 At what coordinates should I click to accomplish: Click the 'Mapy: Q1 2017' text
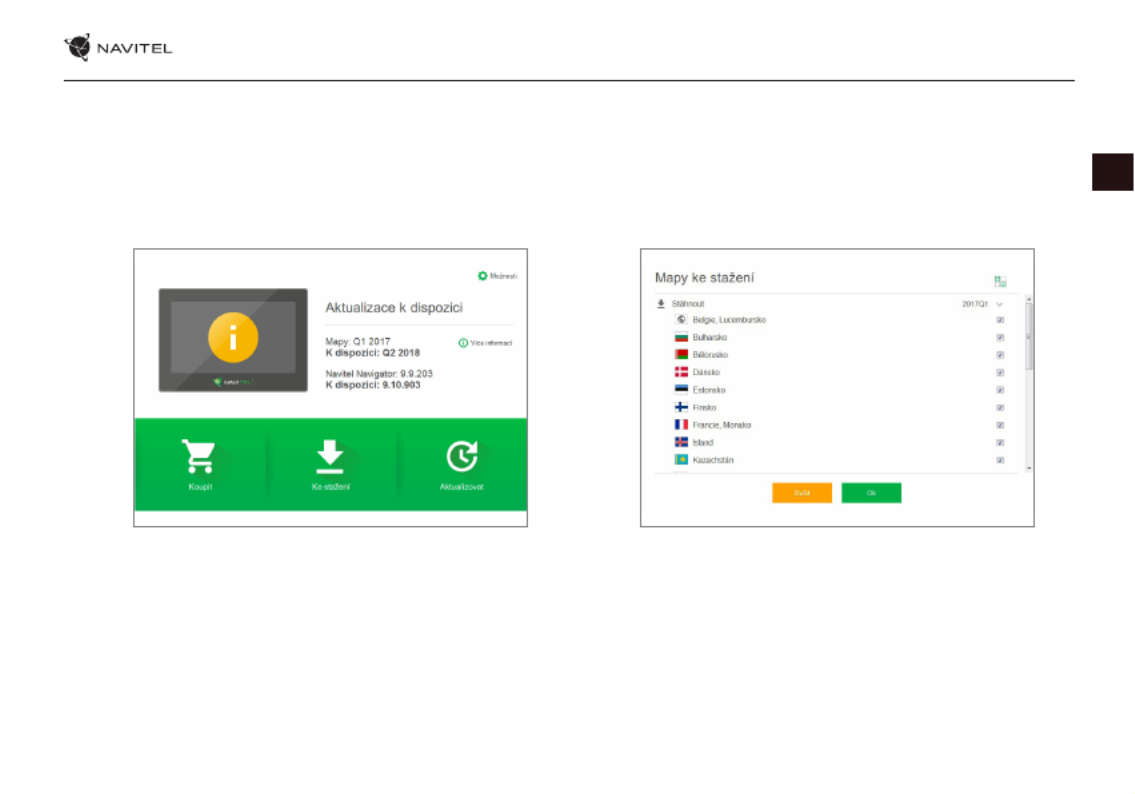click(x=358, y=341)
